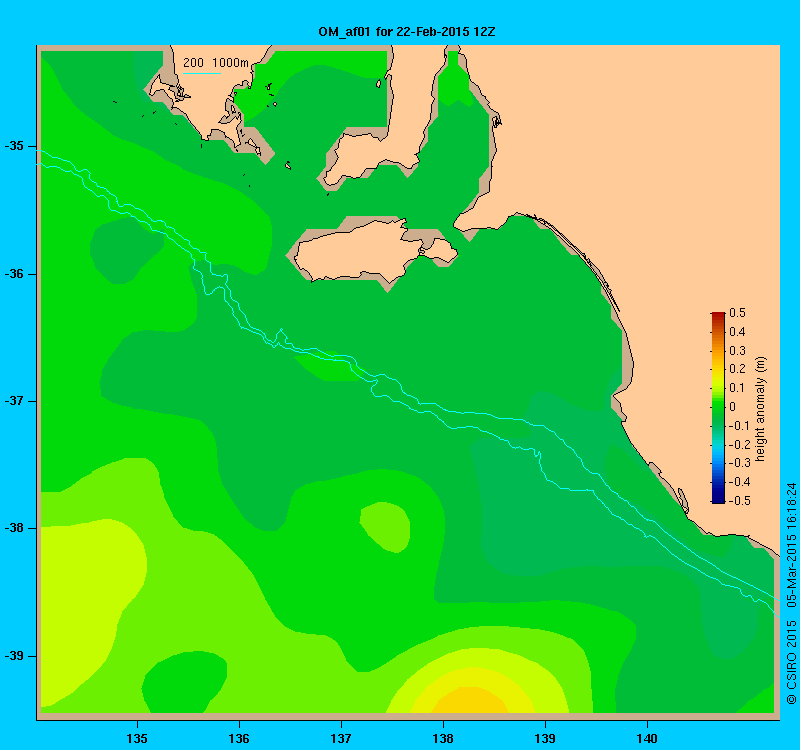Click the 'height anomaly (m)' colorbar label
The height and width of the screenshot is (750, 800).
(761, 409)
